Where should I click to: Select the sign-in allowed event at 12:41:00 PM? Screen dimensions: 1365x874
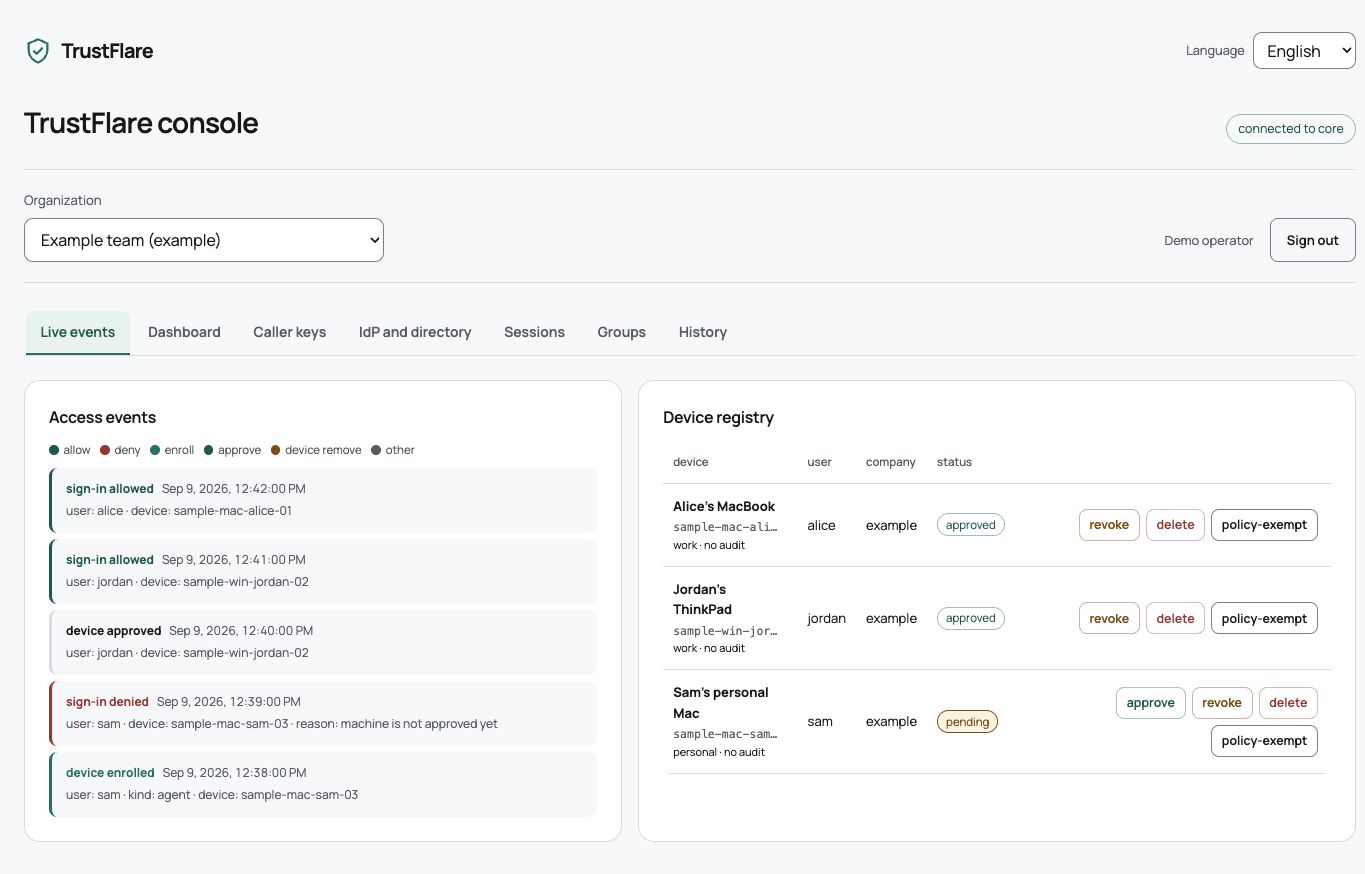(323, 571)
